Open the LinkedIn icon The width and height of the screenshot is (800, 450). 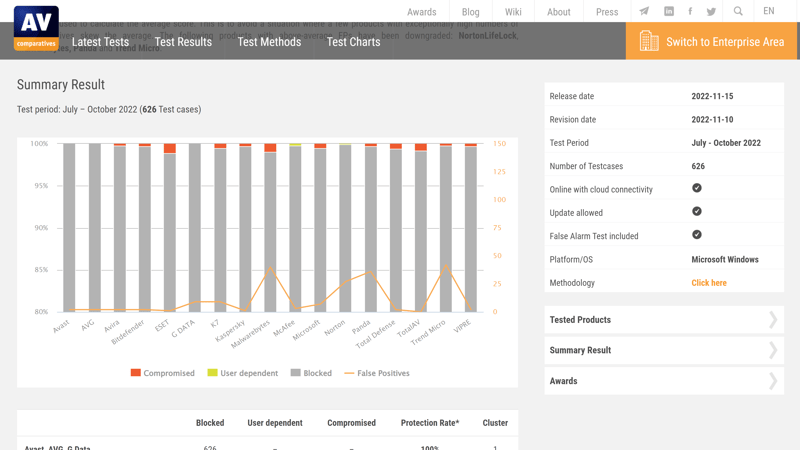click(x=668, y=11)
